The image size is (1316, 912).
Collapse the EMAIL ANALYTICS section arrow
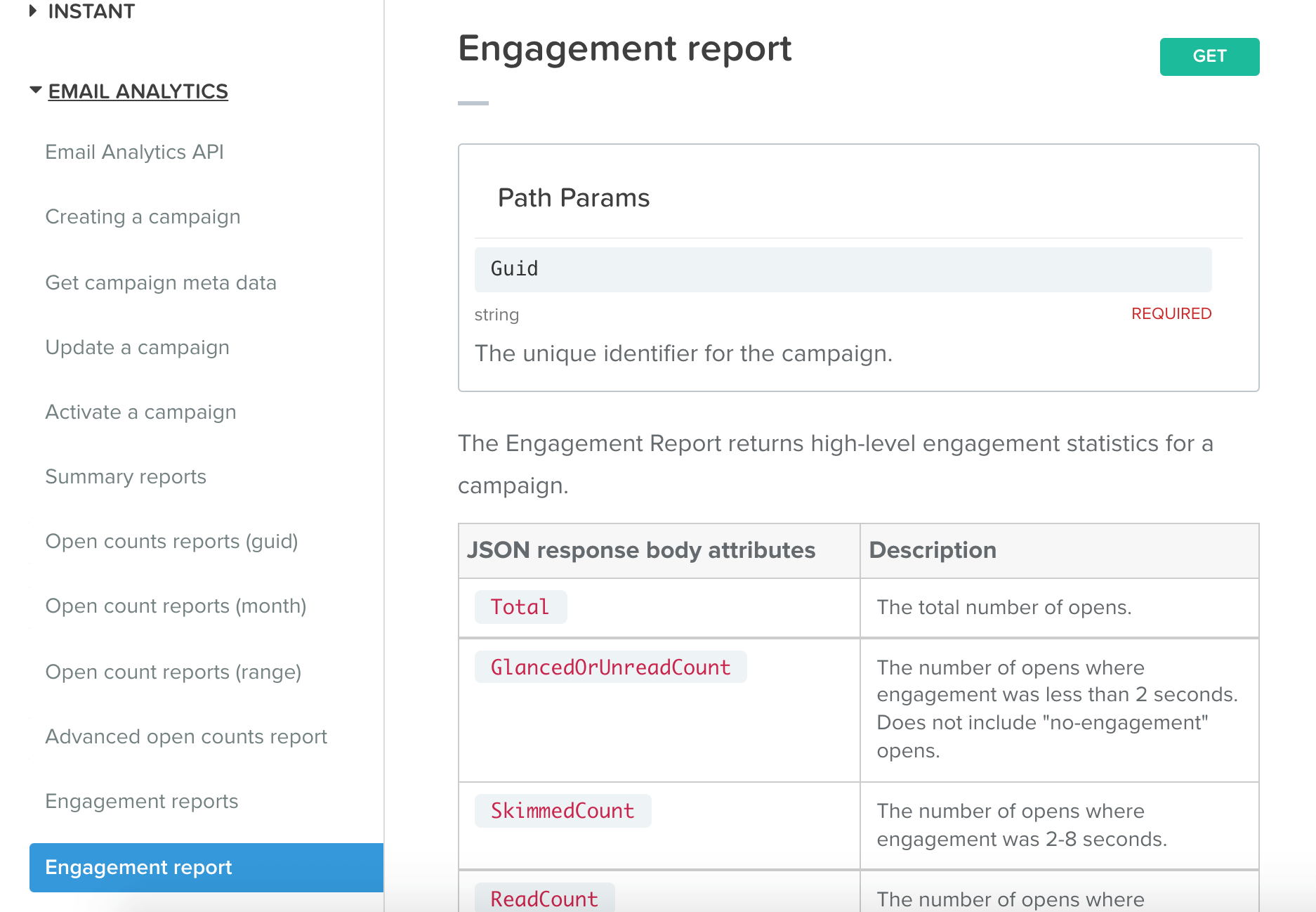[35, 91]
